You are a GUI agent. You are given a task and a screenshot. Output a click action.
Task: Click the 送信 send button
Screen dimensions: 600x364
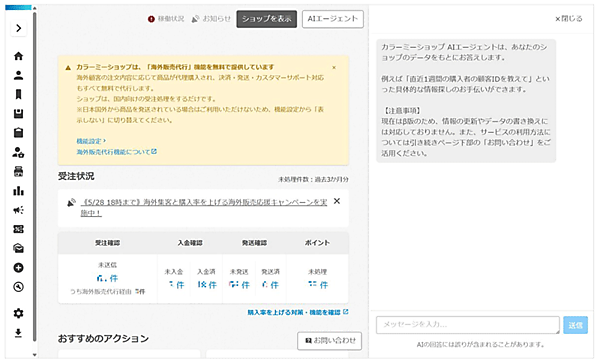pyautogui.click(x=575, y=325)
